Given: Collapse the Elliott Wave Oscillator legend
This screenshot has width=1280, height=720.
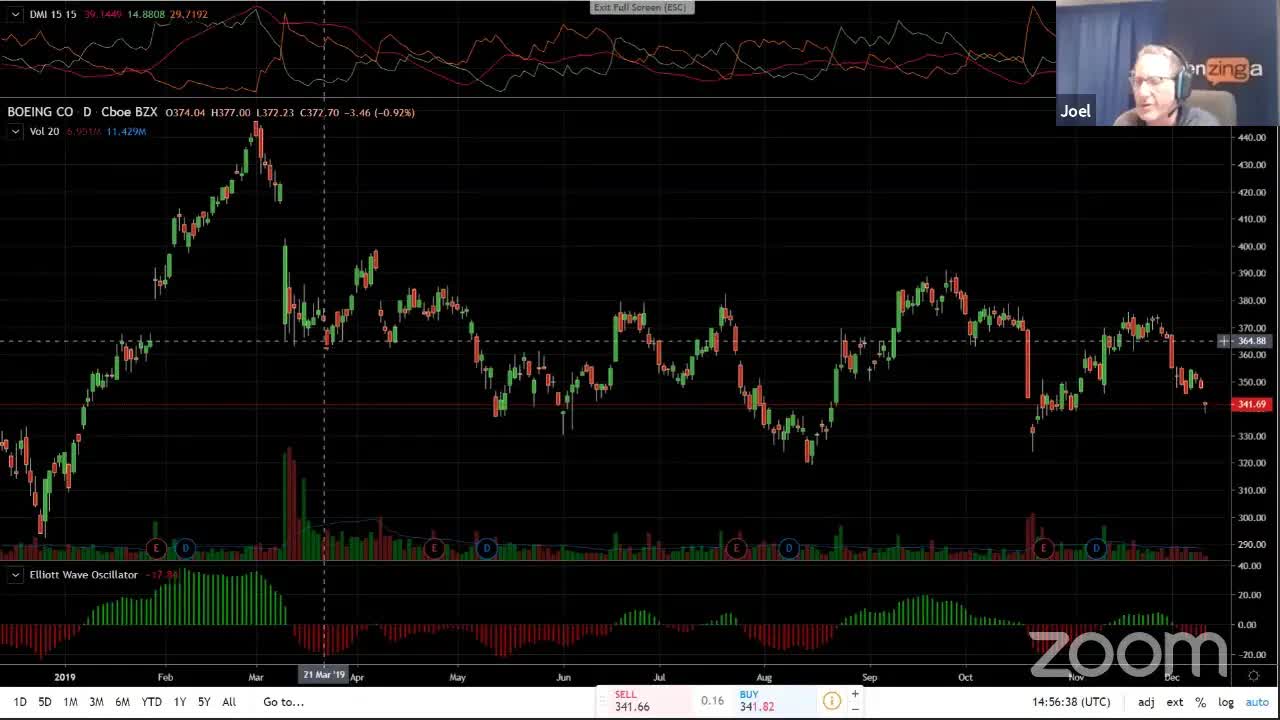Looking at the screenshot, I should tap(15, 575).
